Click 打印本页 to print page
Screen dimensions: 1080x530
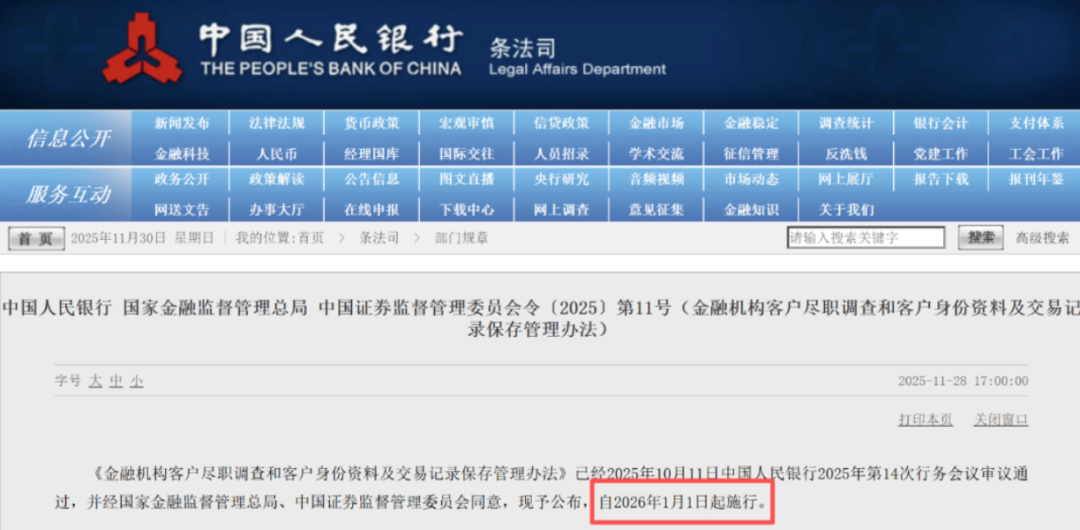coord(925,420)
